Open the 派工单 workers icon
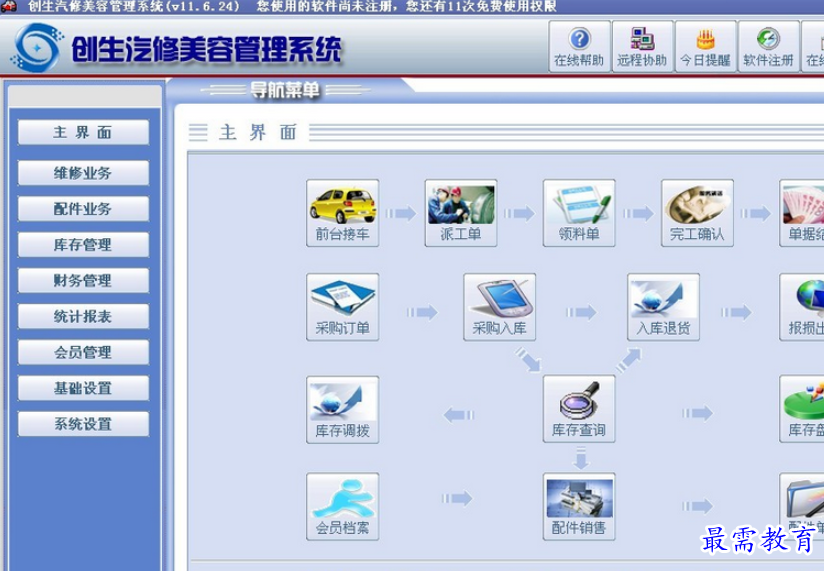 click(x=461, y=213)
